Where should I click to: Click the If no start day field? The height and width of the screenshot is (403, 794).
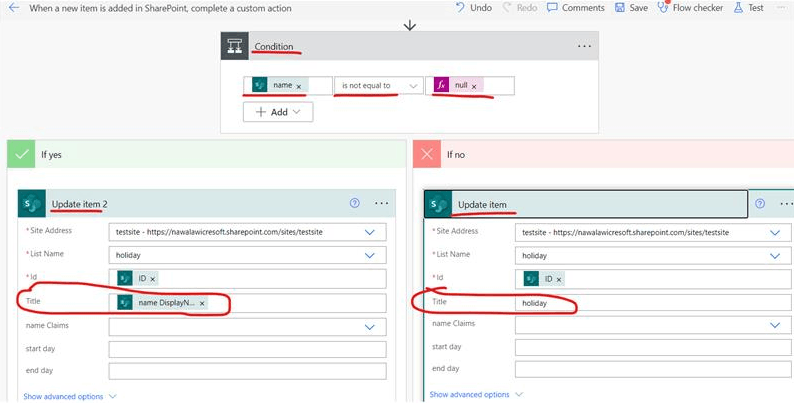(x=654, y=347)
